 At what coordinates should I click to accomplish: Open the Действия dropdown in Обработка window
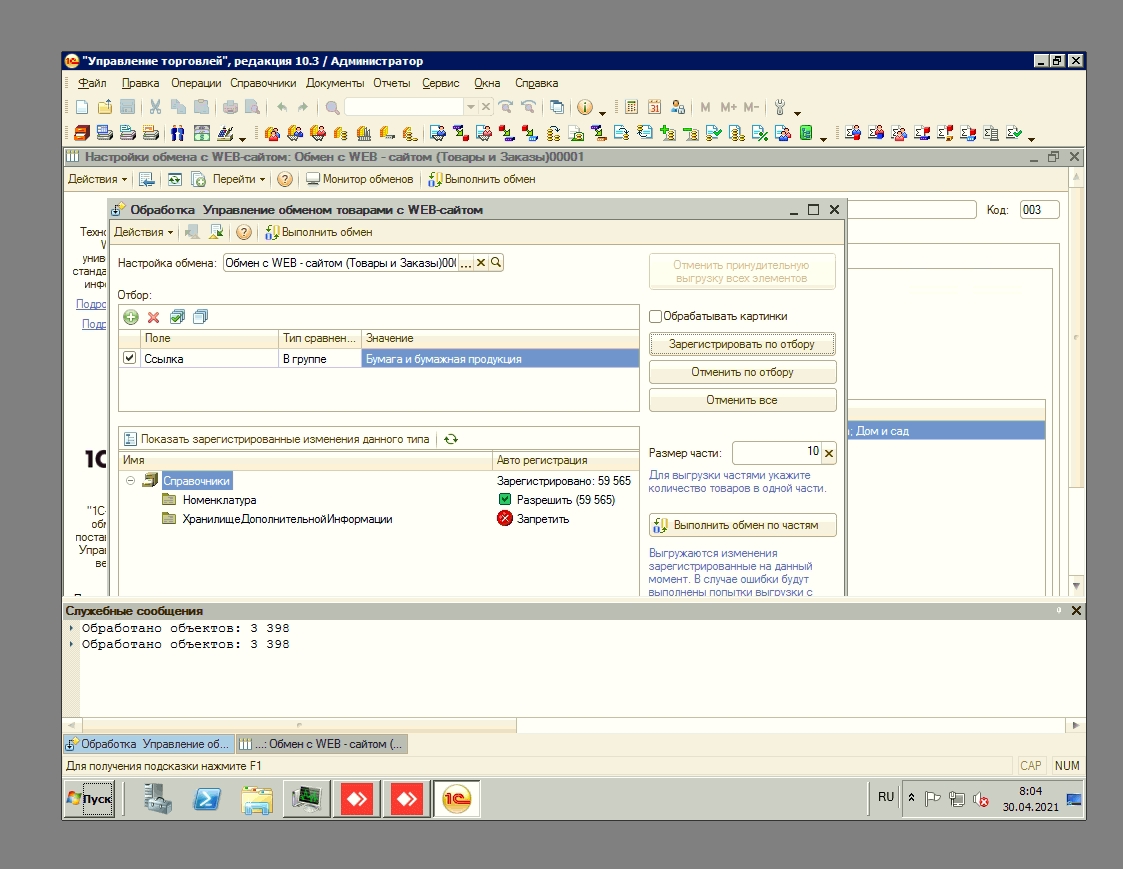click(143, 232)
